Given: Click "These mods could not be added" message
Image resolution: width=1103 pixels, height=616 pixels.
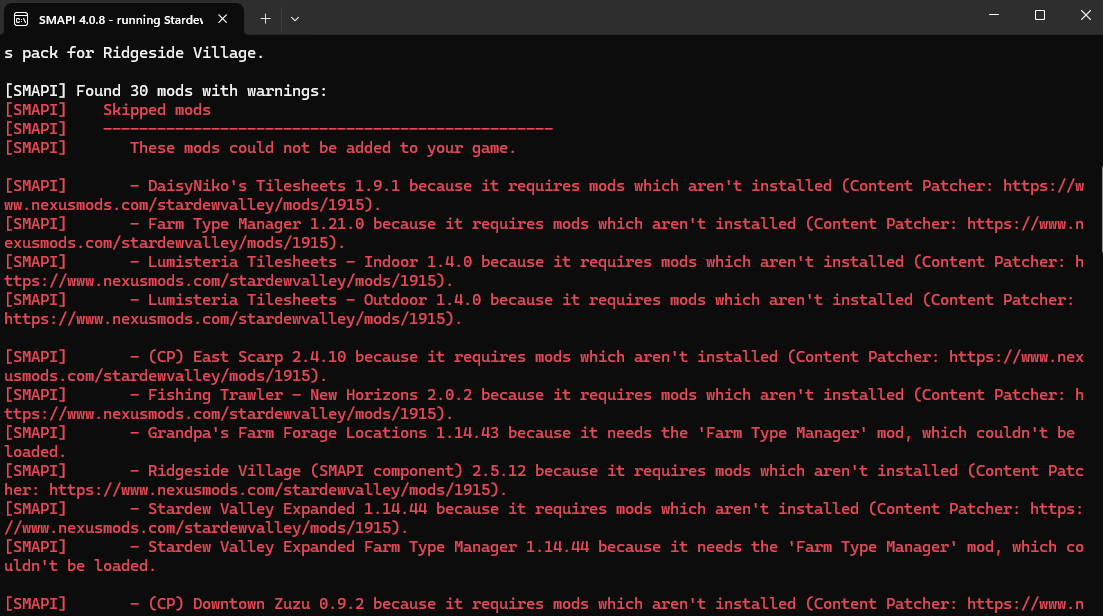Looking at the screenshot, I should click(322, 148).
